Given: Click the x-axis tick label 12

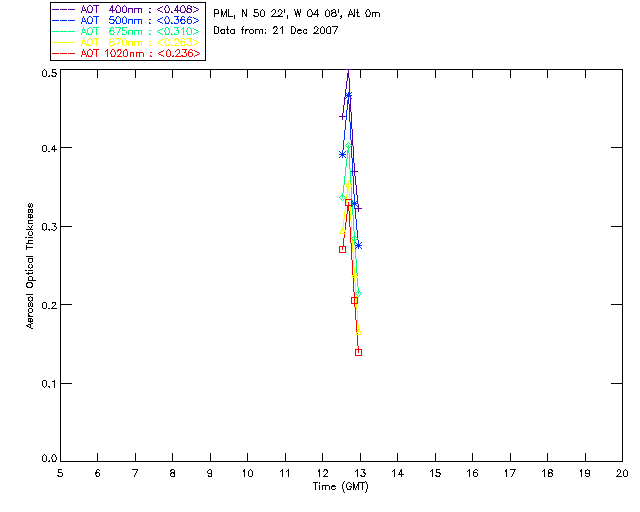Looking at the screenshot, I should (x=322, y=473).
